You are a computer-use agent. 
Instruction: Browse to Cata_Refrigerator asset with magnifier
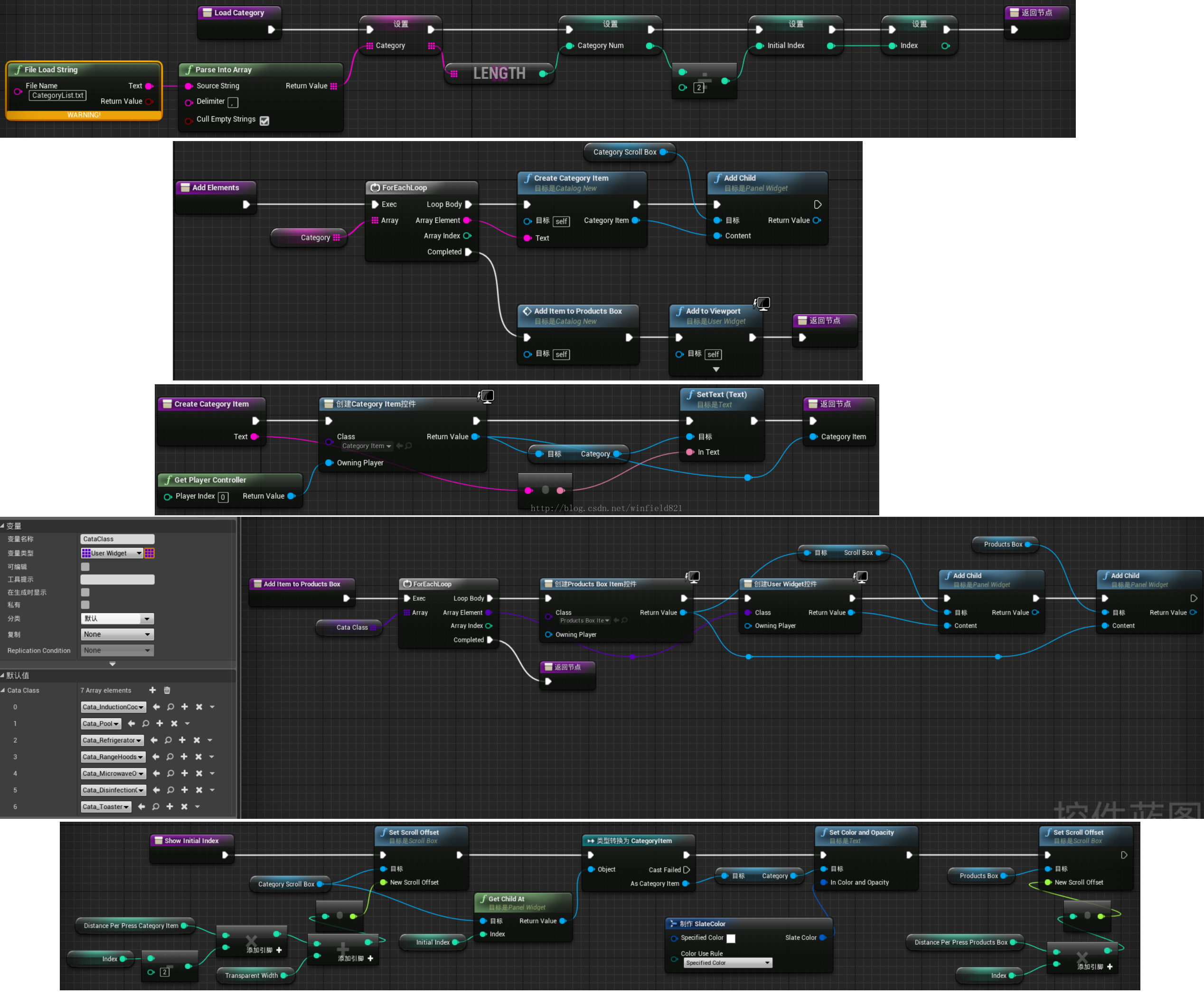168,740
